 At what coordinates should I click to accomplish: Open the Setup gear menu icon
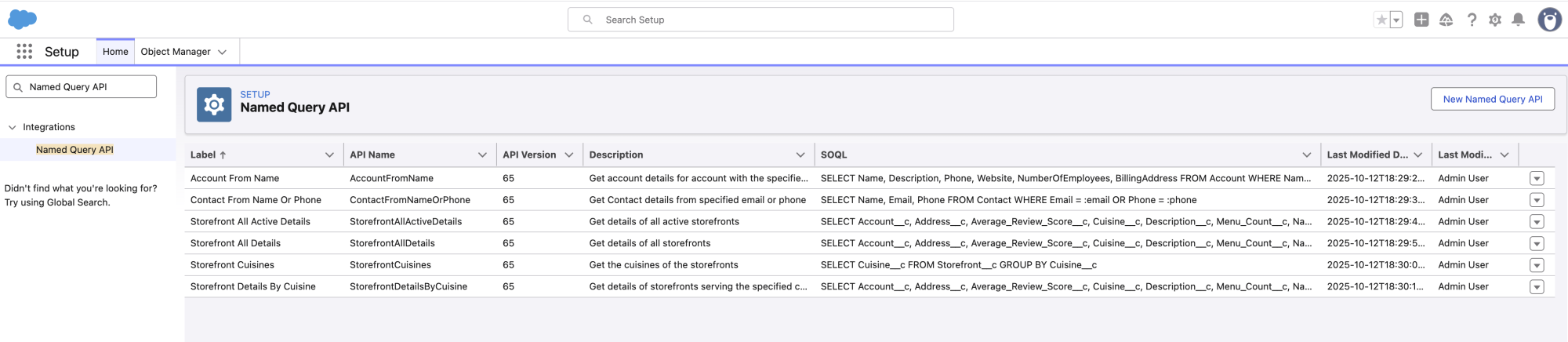[1495, 20]
